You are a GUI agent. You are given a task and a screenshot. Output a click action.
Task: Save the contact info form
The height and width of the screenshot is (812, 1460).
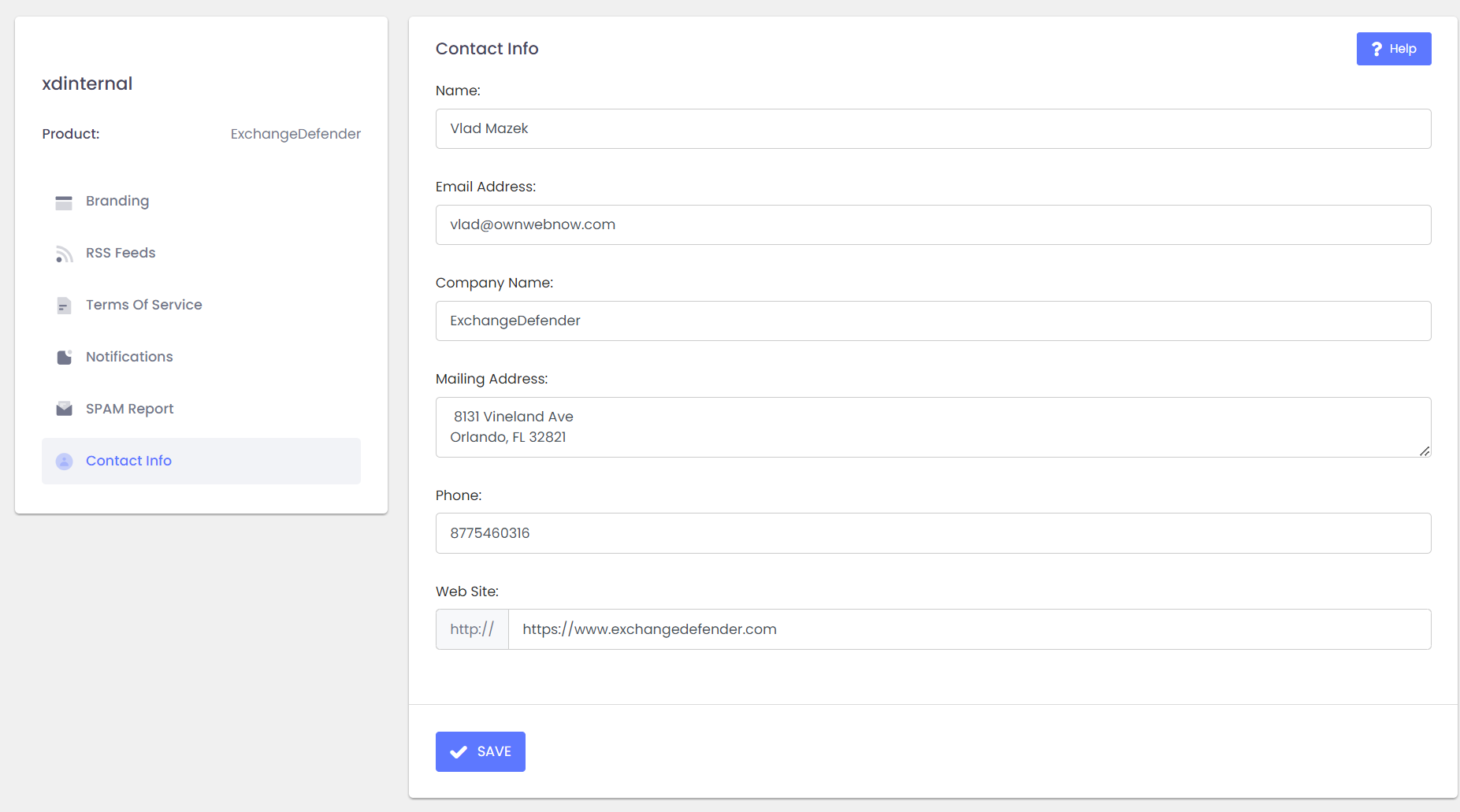click(x=480, y=751)
